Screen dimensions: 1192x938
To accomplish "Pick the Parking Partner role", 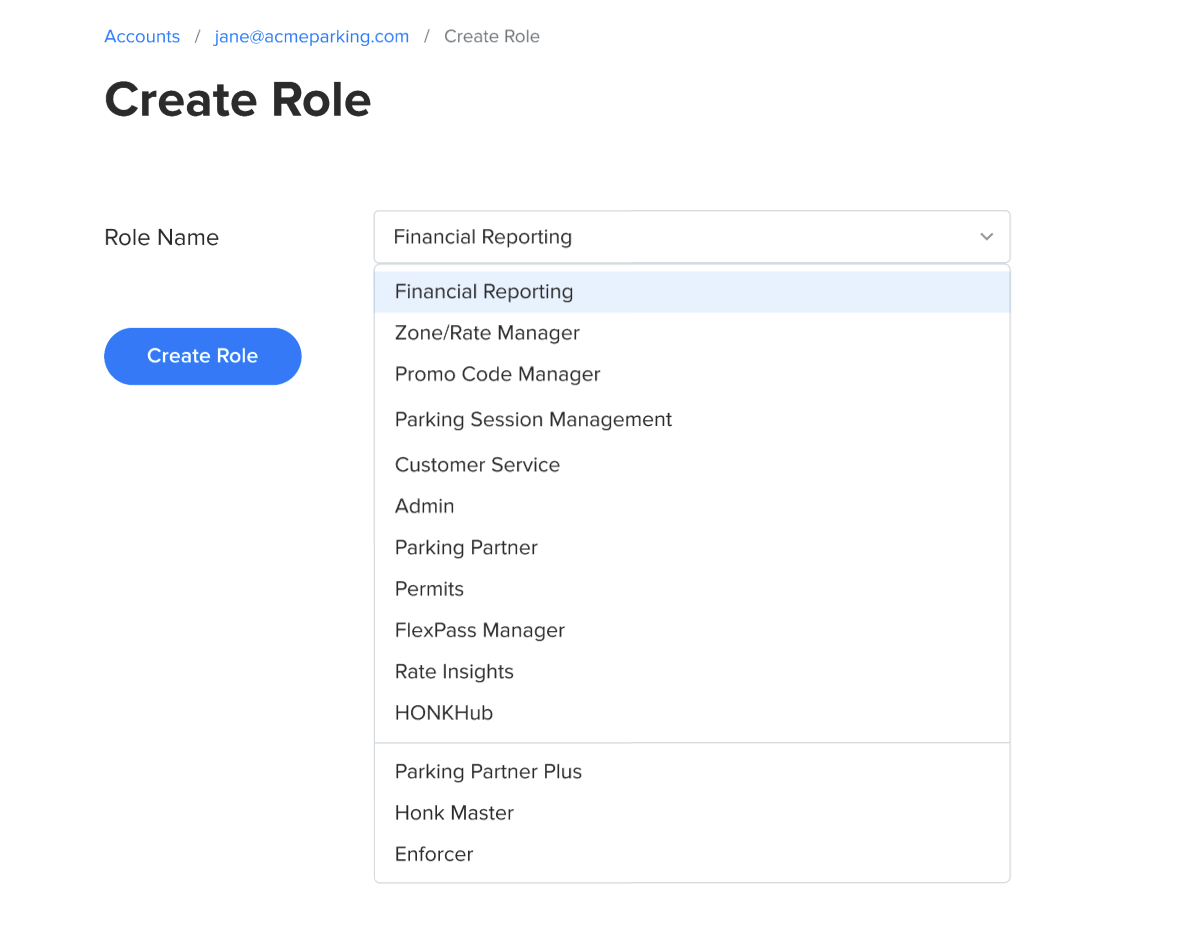I will (466, 548).
